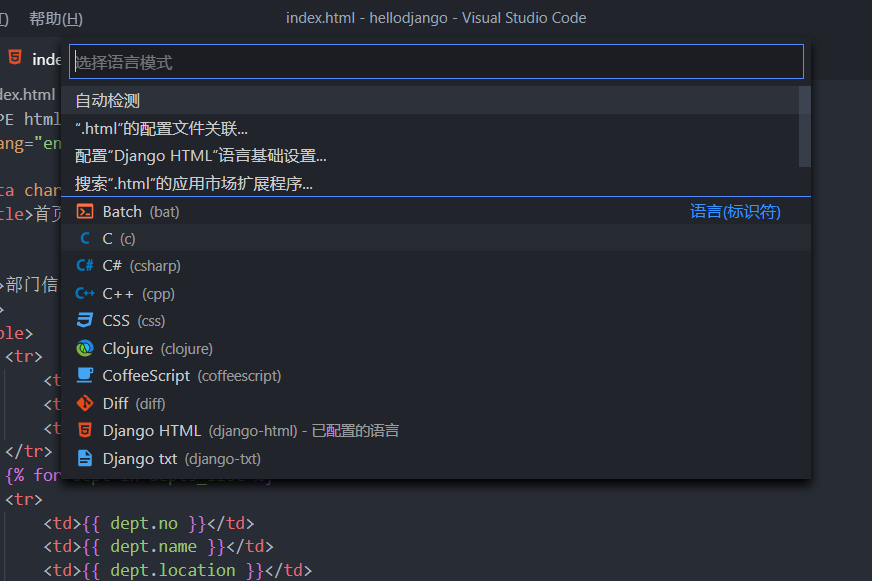Focus the language mode search box

click(x=437, y=62)
